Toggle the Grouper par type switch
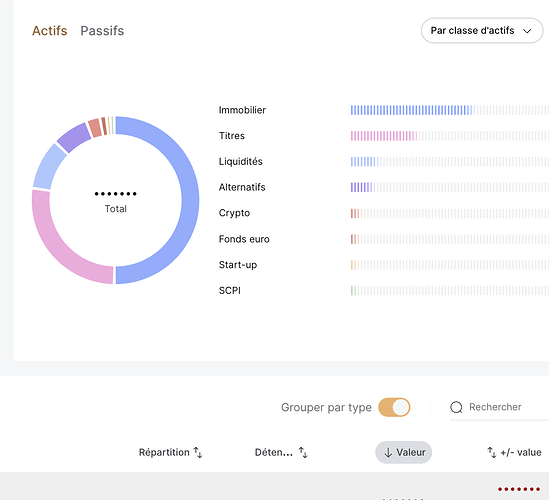Image resolution: width=549 pixels, height=500 pixels. [x=394, y=407]
